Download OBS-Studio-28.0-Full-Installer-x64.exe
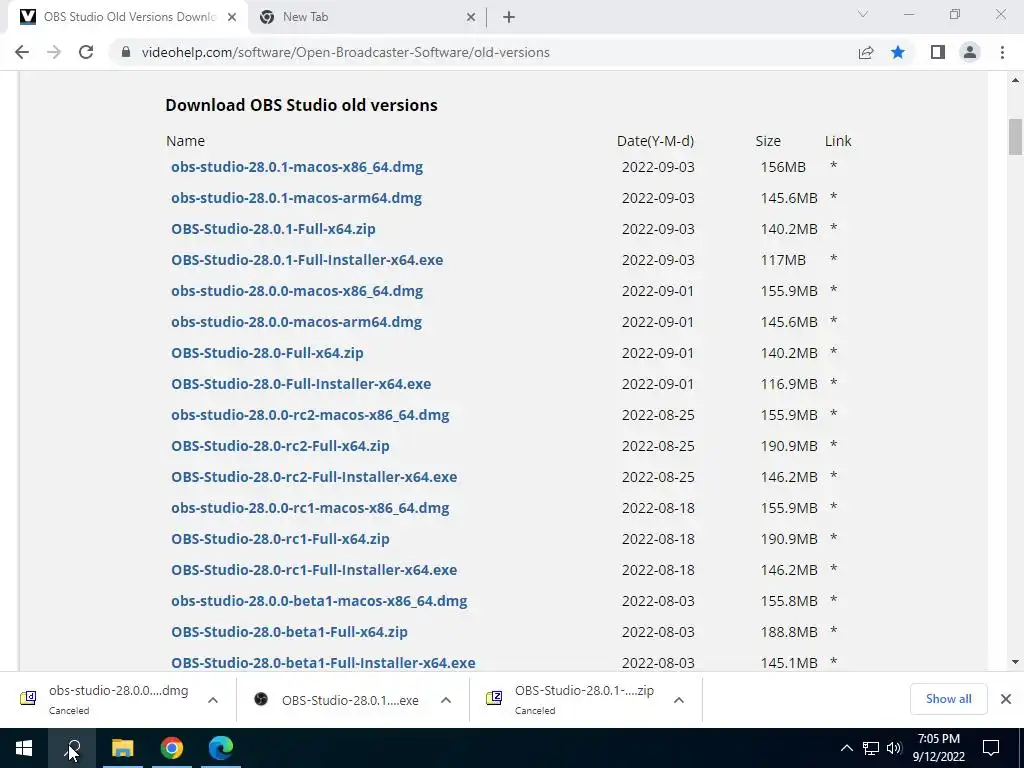 pos(301,384)
